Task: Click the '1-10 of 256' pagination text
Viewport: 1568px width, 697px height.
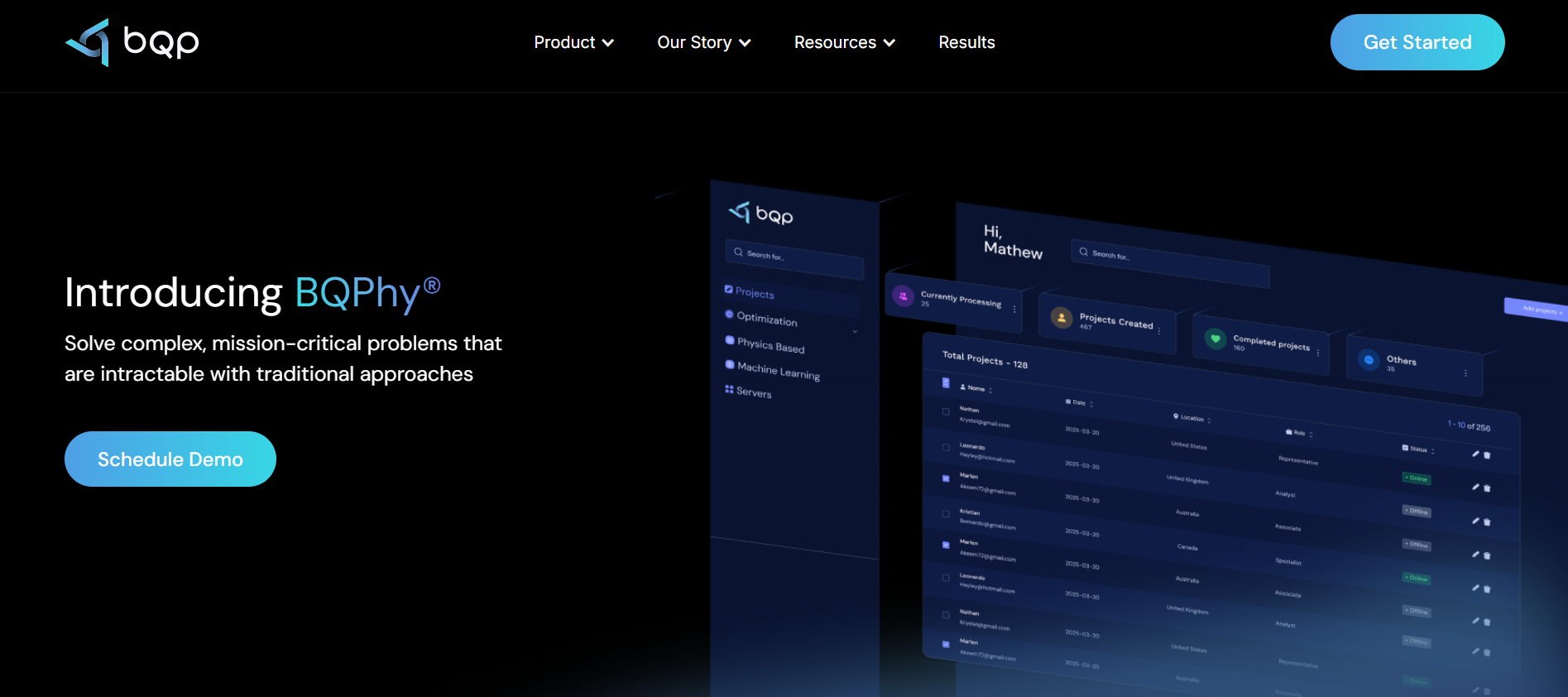Action: tap(1469, 425)
